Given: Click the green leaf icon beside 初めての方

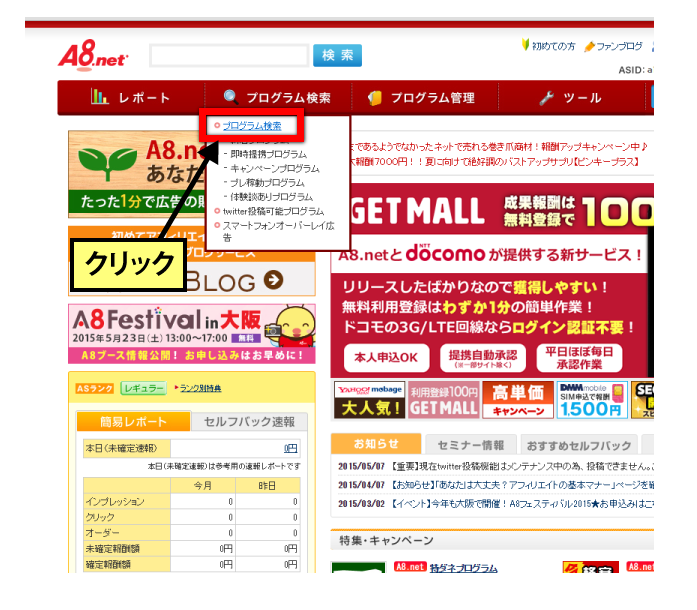Looking at the screenshot, I should (x=525, y=44).
